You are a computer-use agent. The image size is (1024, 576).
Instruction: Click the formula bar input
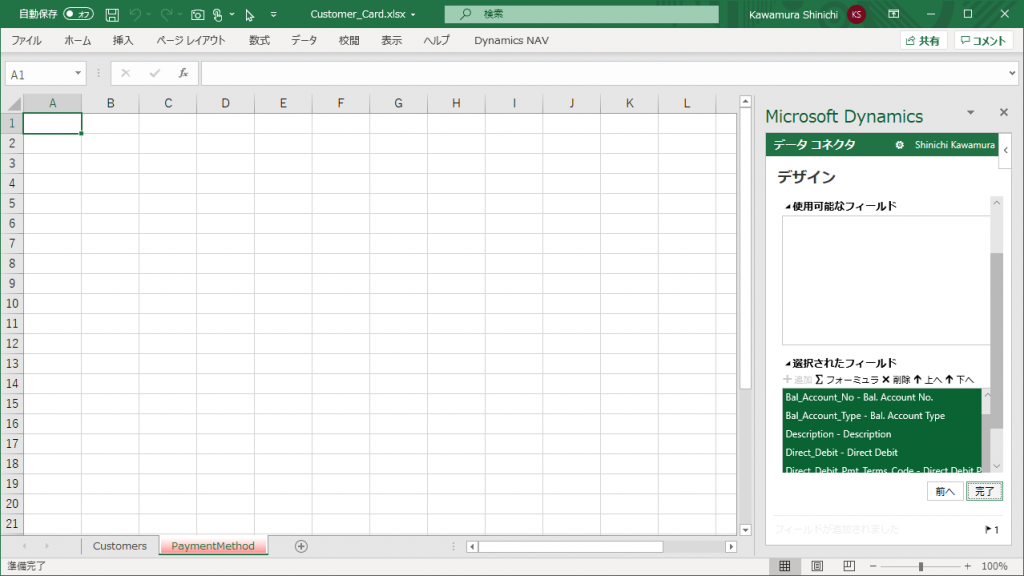click(x=604, y=73)
